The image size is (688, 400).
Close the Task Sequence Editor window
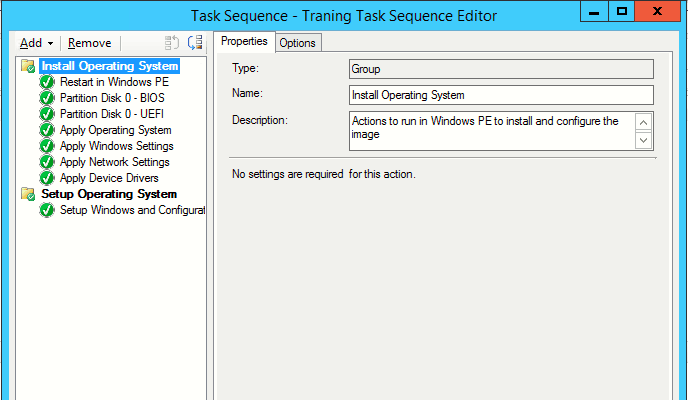coord(657,11)
